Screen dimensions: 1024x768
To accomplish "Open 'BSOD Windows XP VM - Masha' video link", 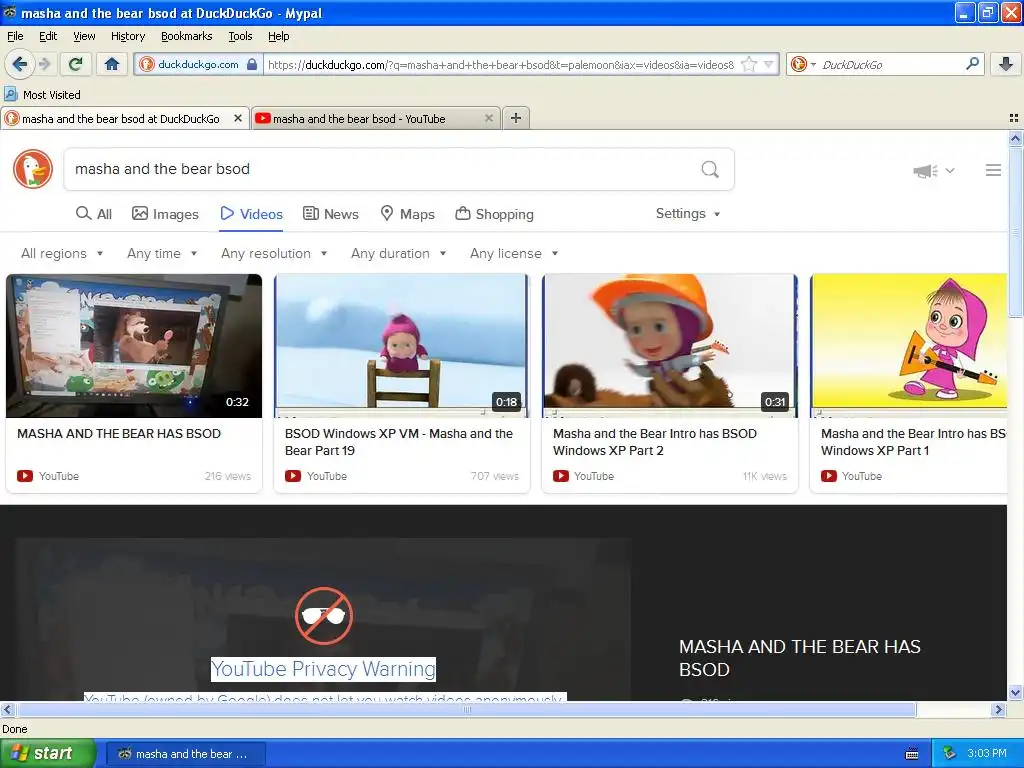I will pyautogui.click(x=399, y=442).
